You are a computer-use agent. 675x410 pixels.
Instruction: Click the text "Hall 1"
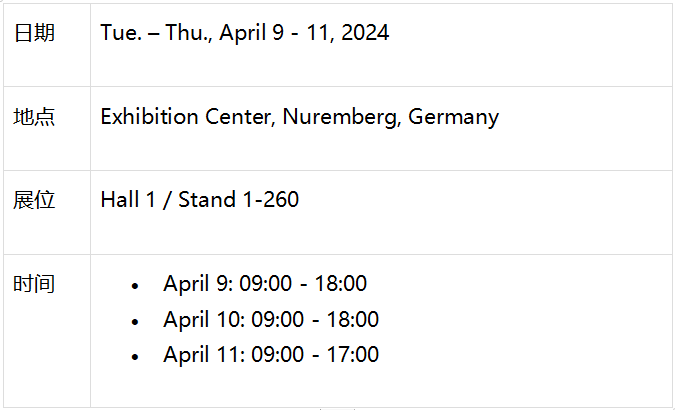pos(135,200)
